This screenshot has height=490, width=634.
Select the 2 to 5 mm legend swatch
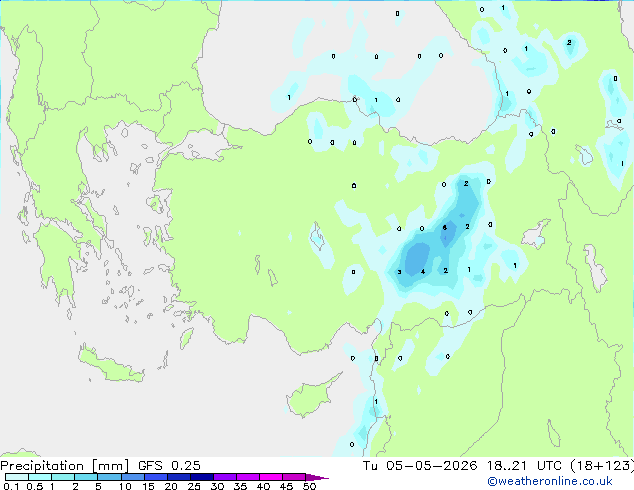(86, 477)
